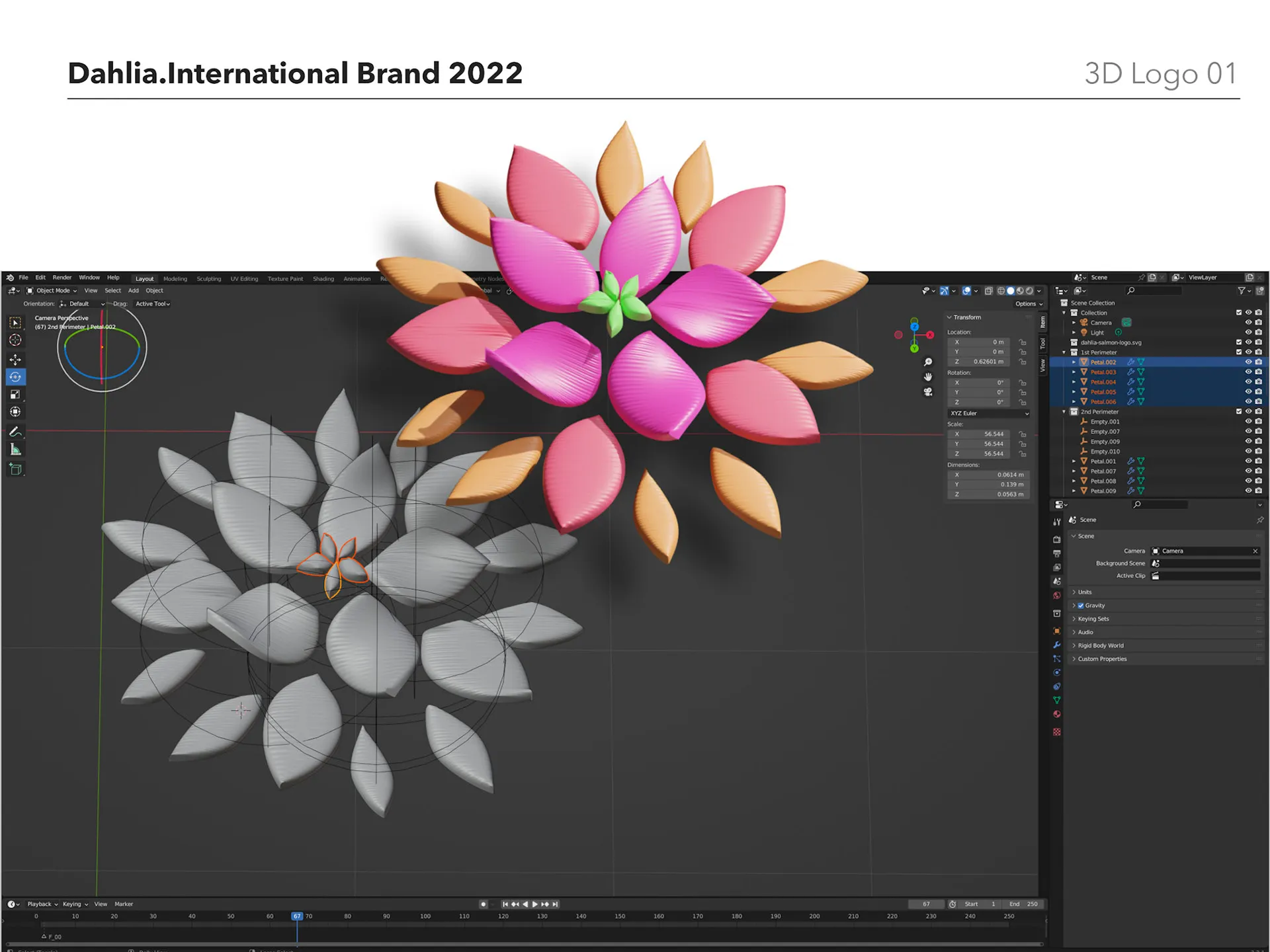
Task: Activate the Rotate tool
Action: [15, 377]
